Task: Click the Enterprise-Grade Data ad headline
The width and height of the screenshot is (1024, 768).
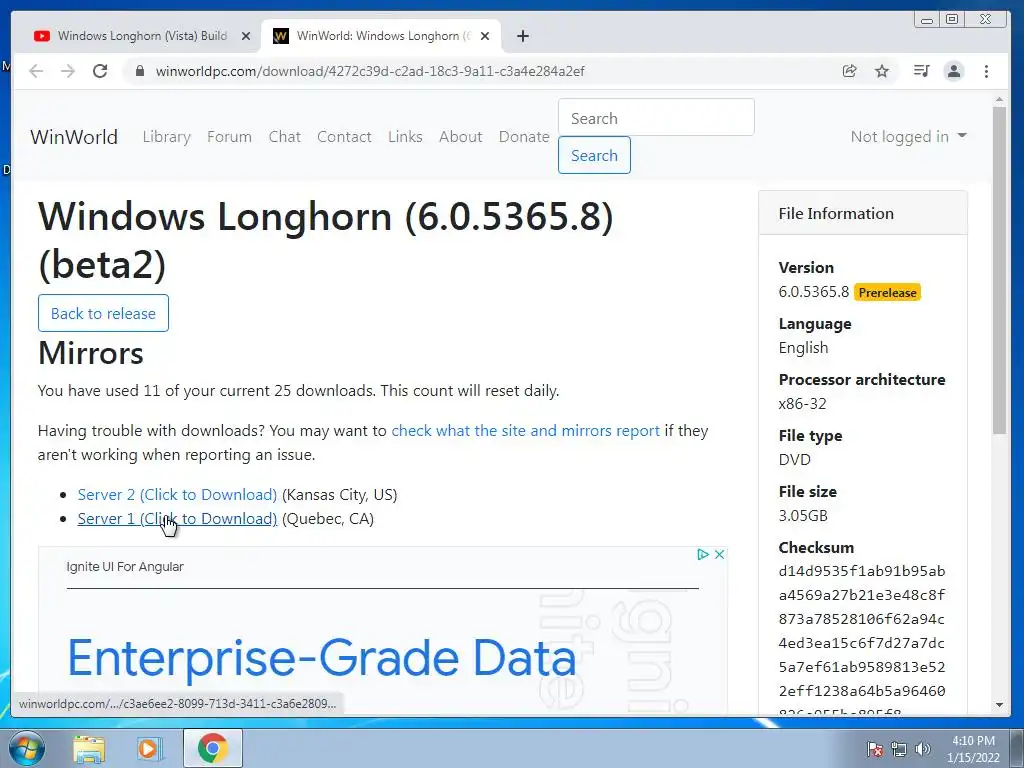Action: click(322, 658)
